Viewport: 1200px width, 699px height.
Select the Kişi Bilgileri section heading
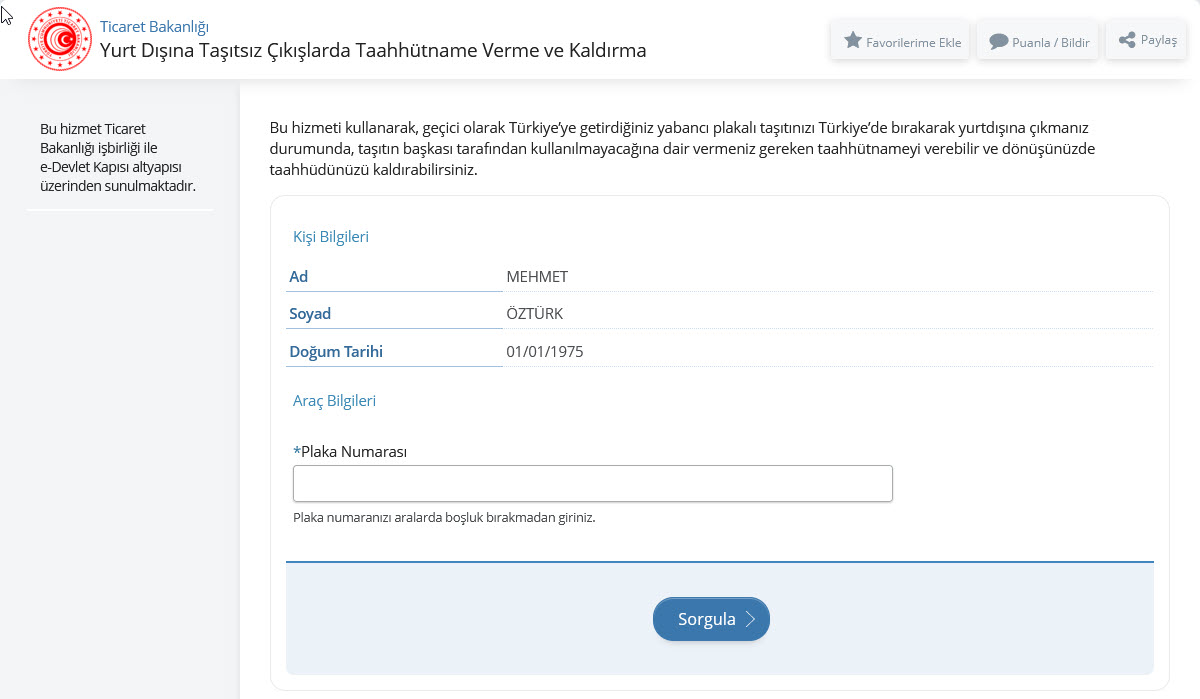click(331, 237)
